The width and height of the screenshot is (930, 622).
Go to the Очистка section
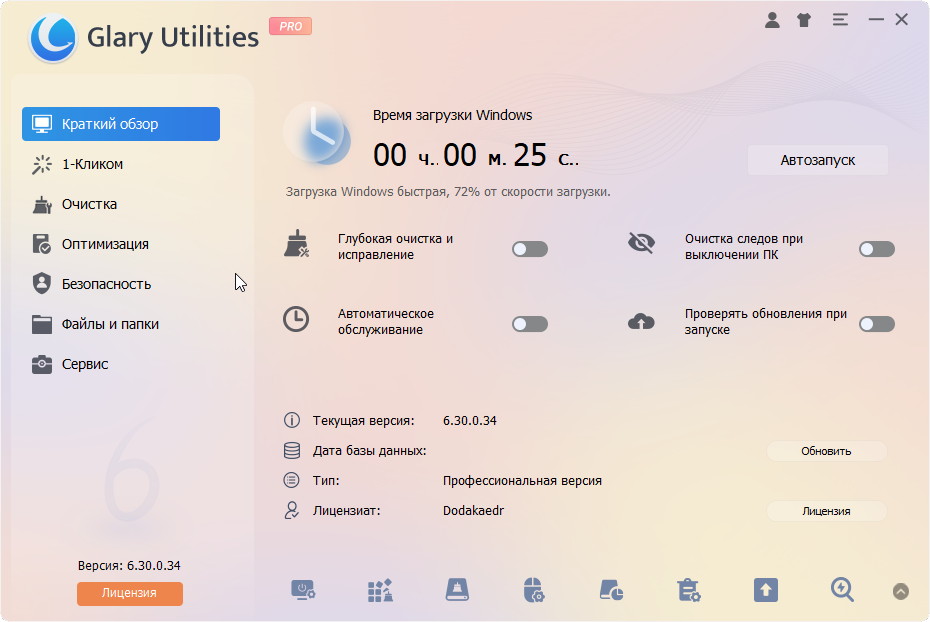click(121, 204)
